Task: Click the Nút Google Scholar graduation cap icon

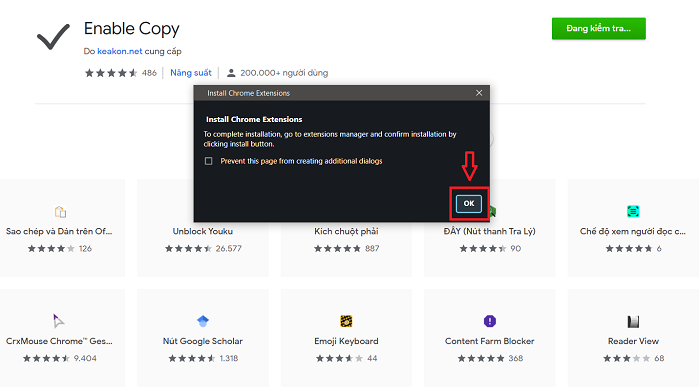Action: tap(203, 320)
